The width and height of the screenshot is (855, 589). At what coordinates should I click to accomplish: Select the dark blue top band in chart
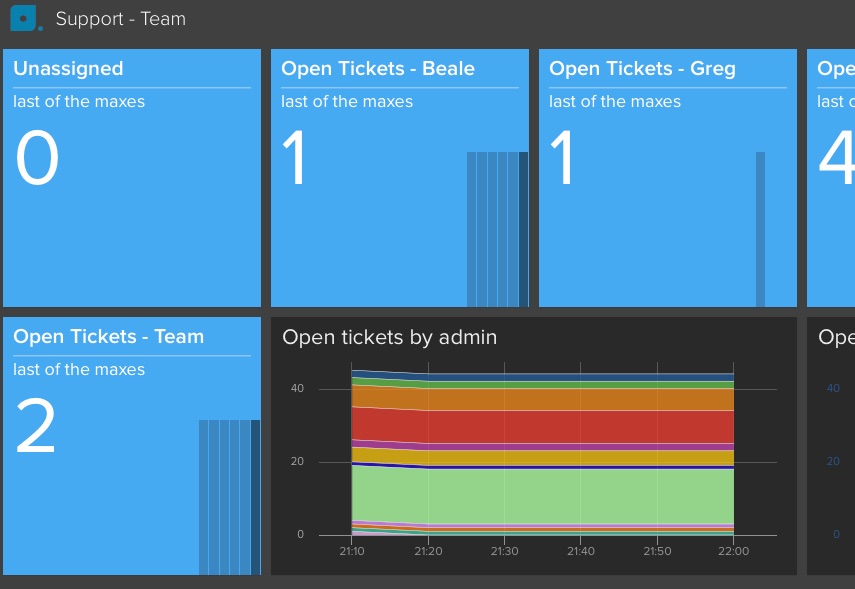[x=543, y=377]
